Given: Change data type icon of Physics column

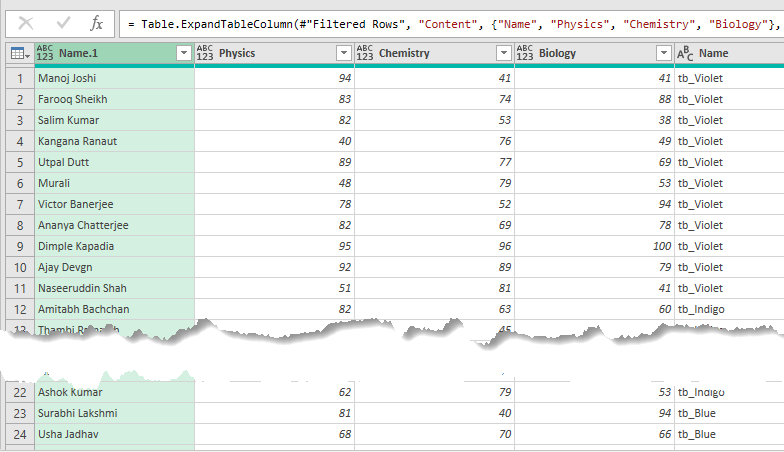Looking at the screenshot, I should tap(205, 53).
